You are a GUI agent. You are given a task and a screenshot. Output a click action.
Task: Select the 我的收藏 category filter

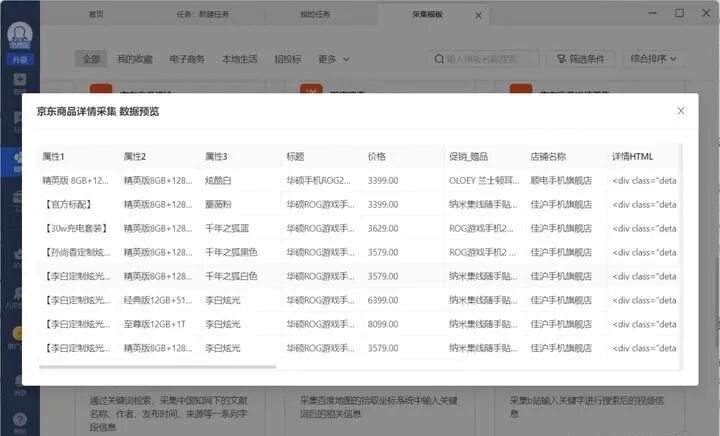coord(135,59)
